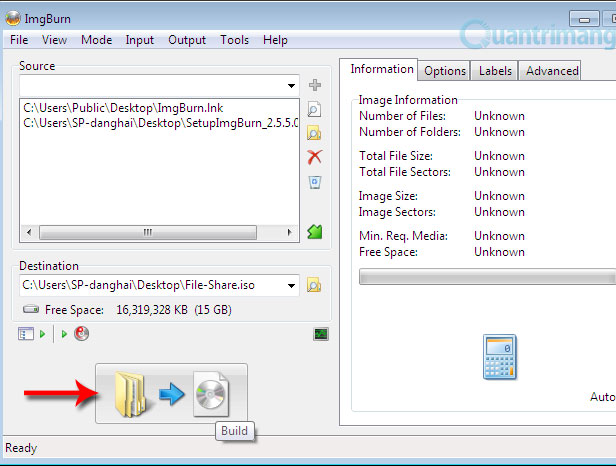Open the Source dropdown arrow
The image size is (616, 466).
pyautogui.click(x=291, y=86)
